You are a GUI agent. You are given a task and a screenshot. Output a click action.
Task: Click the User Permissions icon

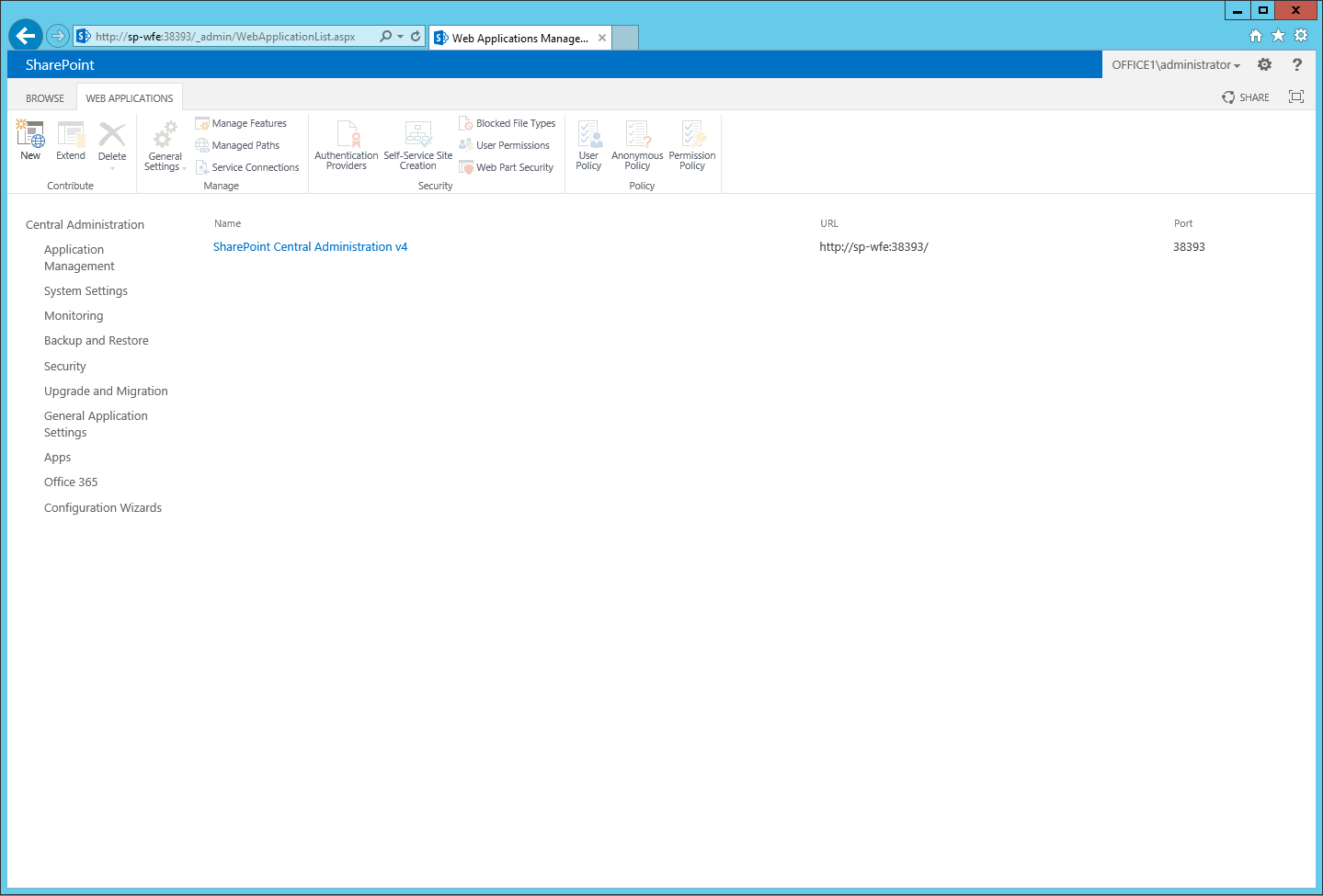(x=466, y=145)
